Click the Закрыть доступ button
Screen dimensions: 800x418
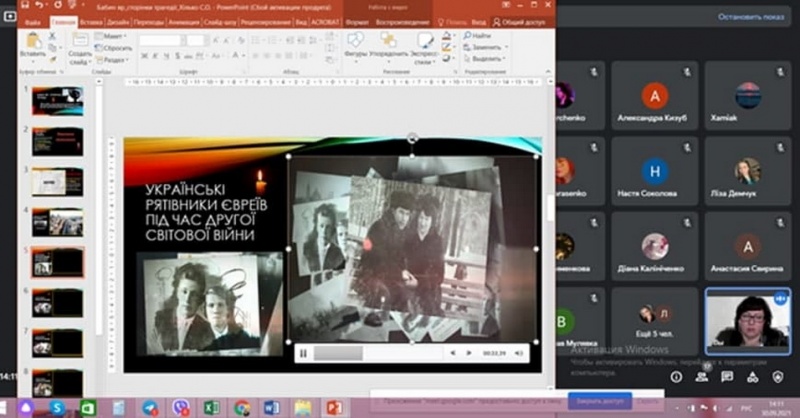click(599, 399)
